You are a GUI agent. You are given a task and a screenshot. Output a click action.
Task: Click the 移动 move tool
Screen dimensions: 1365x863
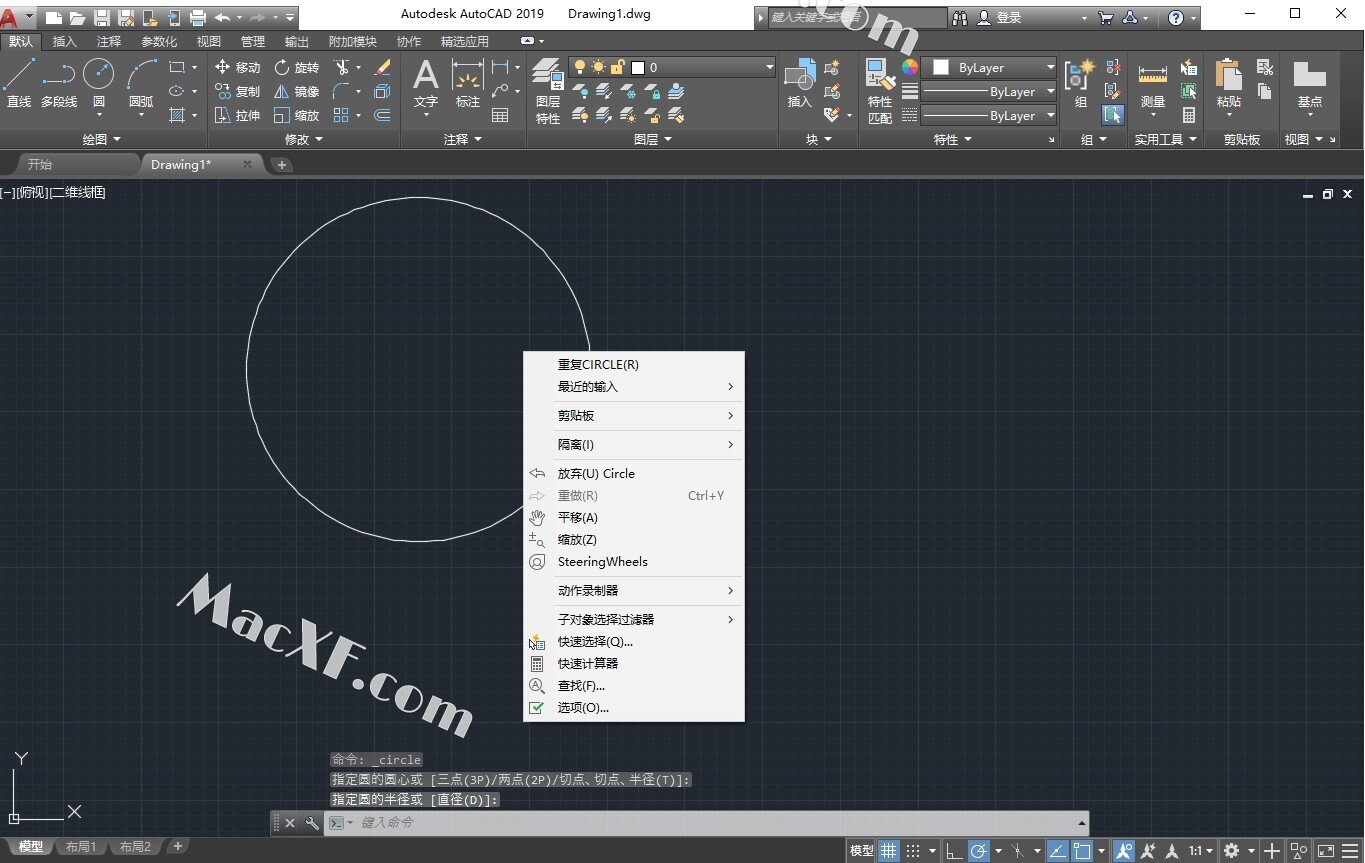pyautogui.click(x=237, y=67)
